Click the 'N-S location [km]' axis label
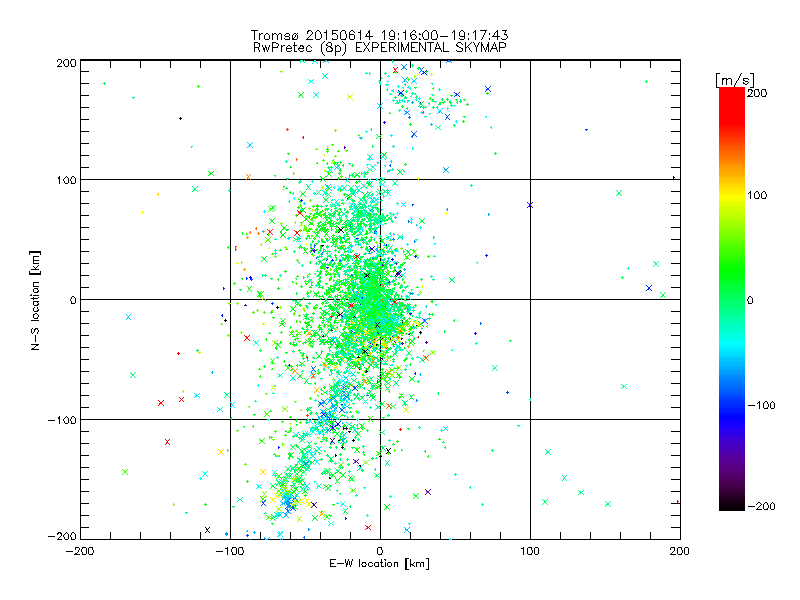Image resolution: width=800 pixels, height=600 pixels. (35, 300)
